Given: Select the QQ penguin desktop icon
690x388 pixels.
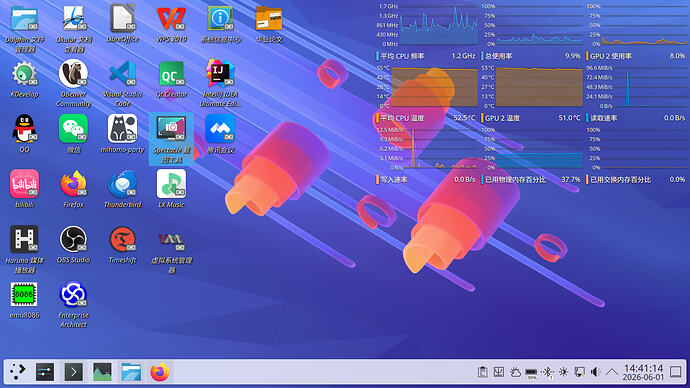Looking at the screenshot, I should 25,129.
